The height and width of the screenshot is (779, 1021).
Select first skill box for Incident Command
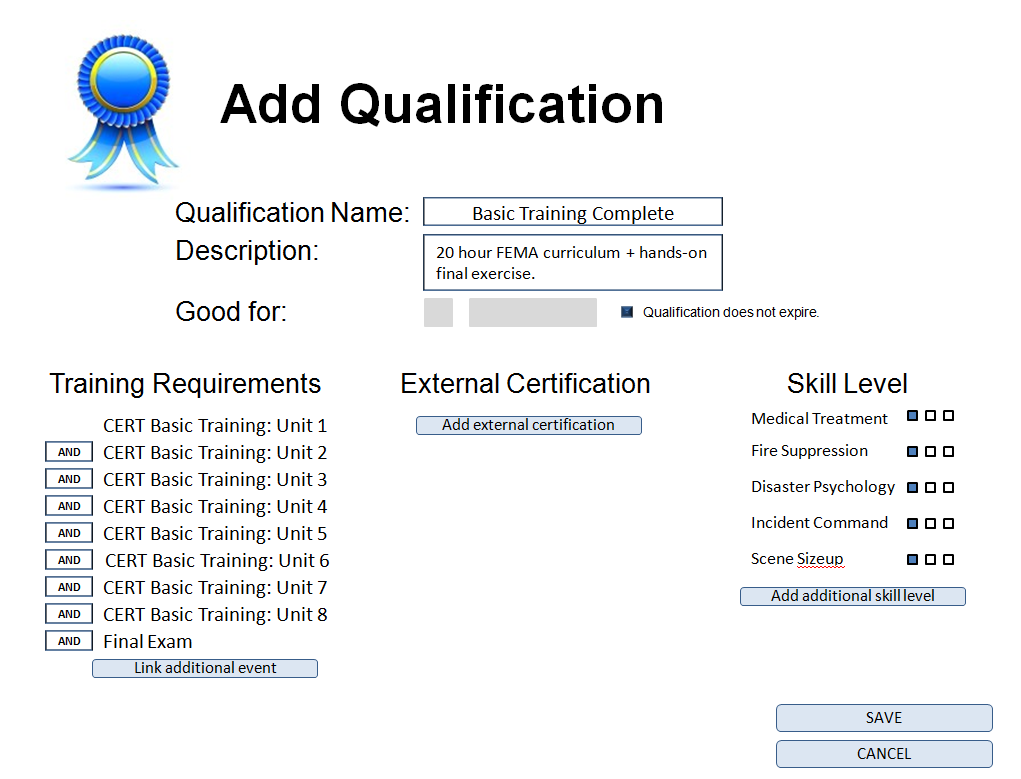(x=913, y=523)
